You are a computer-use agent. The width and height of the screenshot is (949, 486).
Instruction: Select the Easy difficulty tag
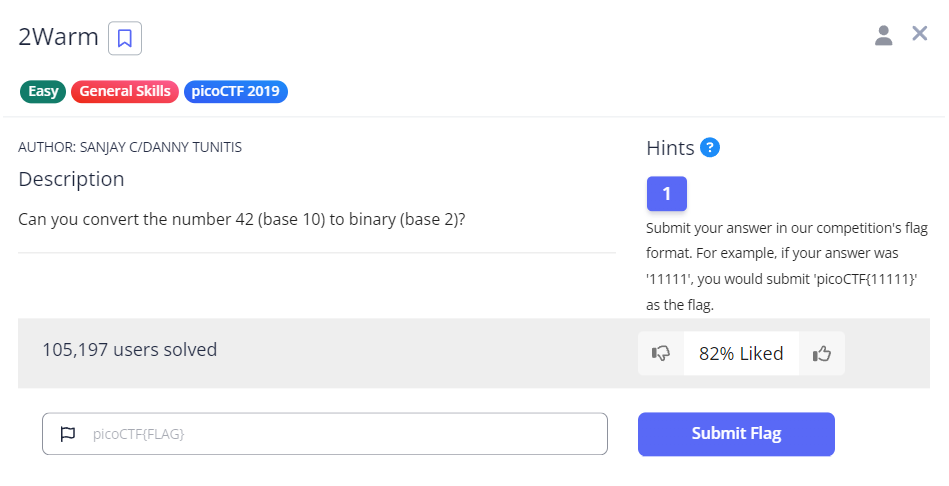click(x=43, y=92)
